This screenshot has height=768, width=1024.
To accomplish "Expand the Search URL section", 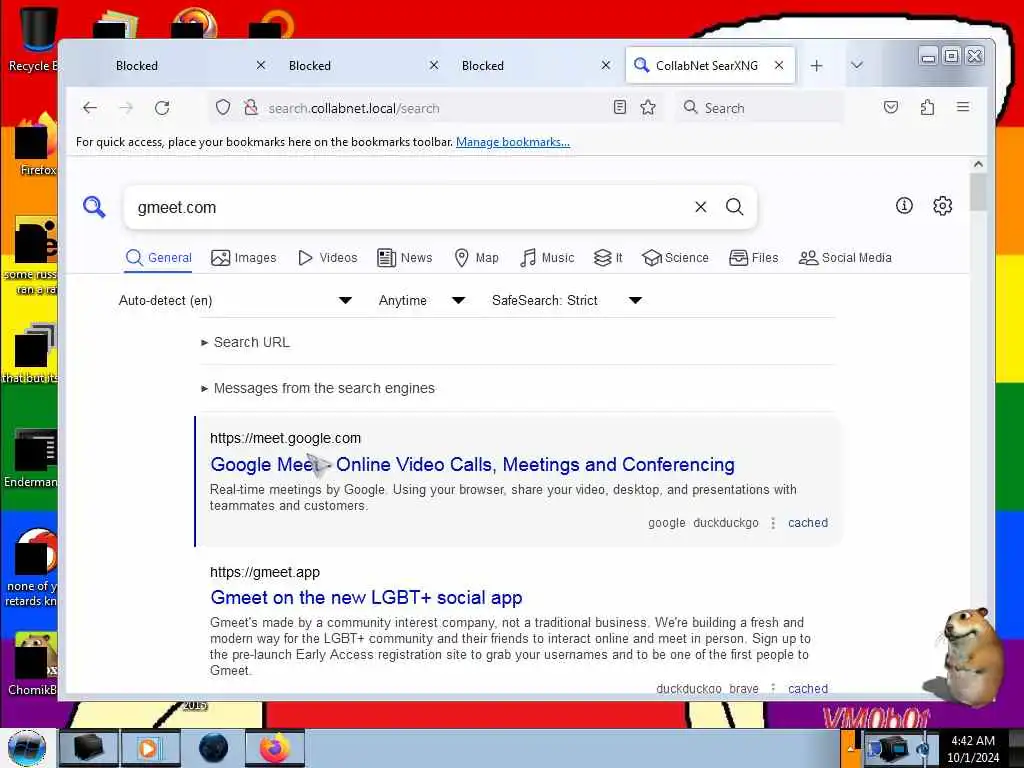I will pos(246,342).
